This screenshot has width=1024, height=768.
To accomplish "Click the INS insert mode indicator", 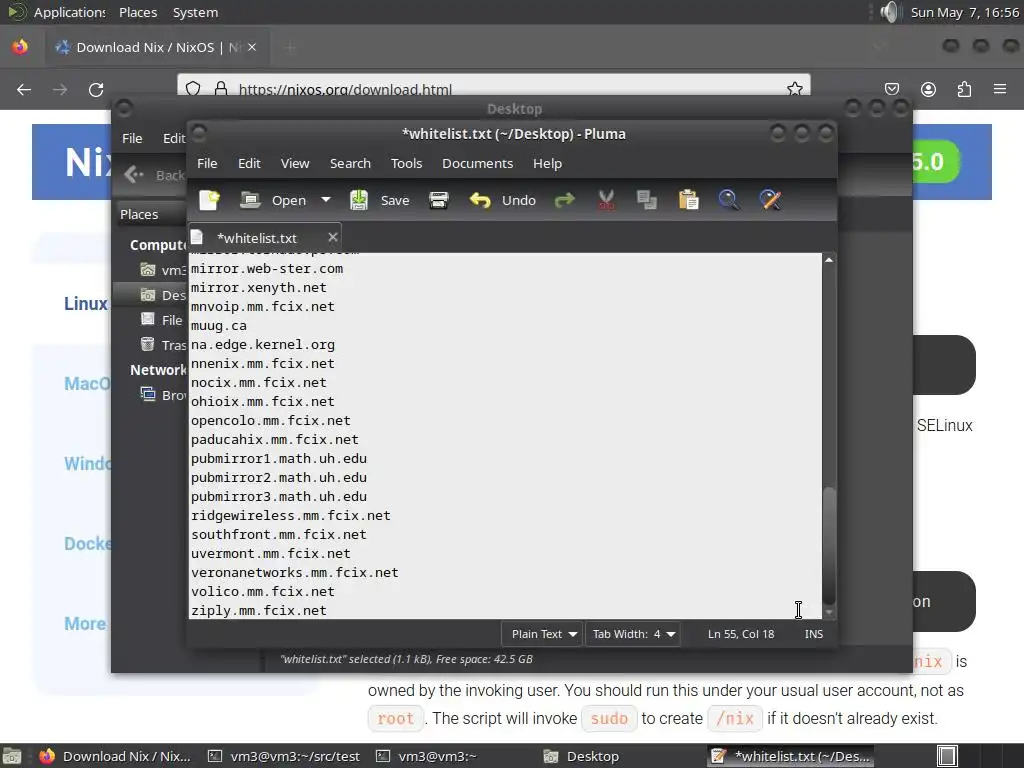I will point(814,634).
